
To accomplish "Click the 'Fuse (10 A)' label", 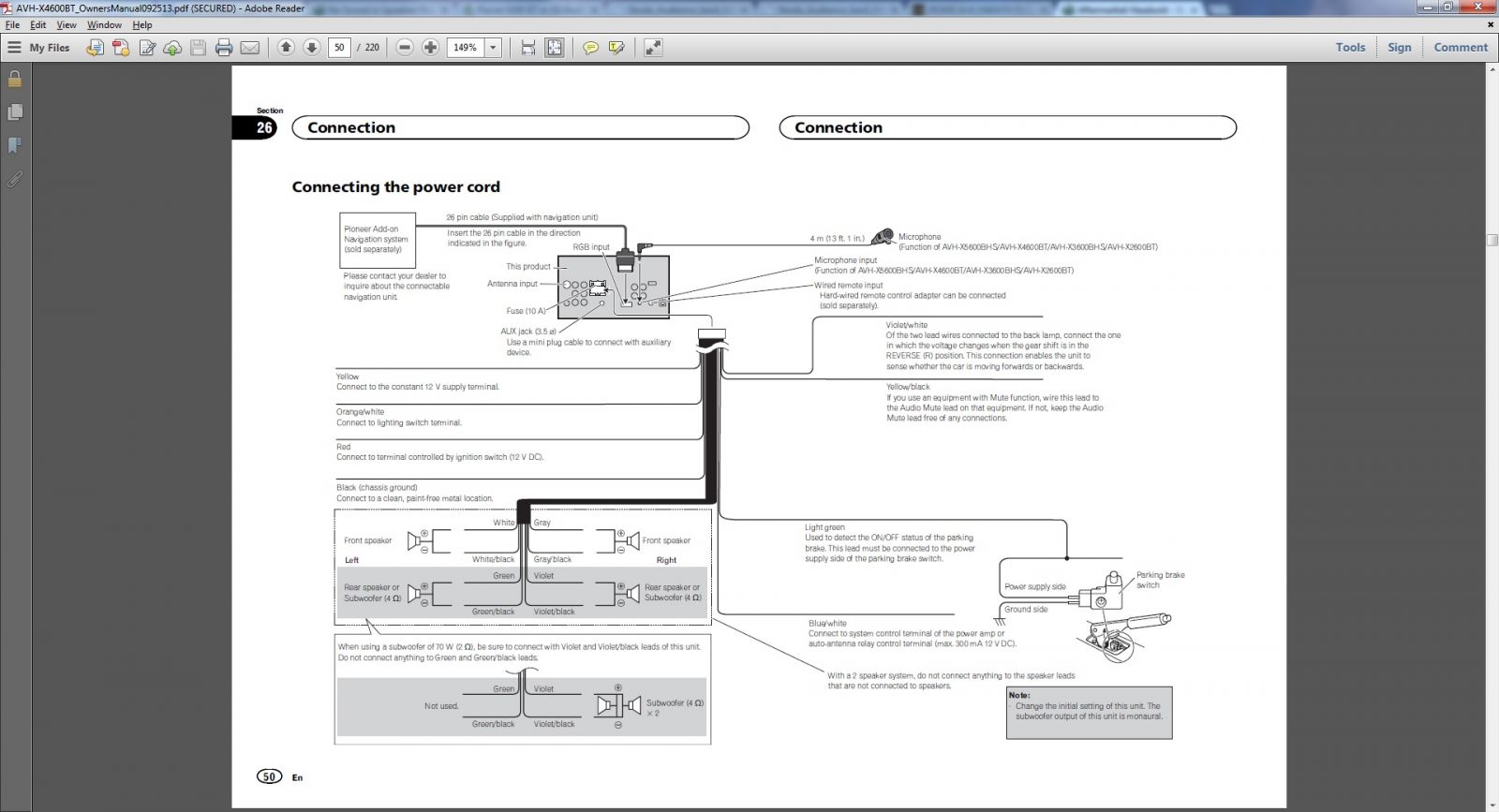I will click(x=526, y=311).
